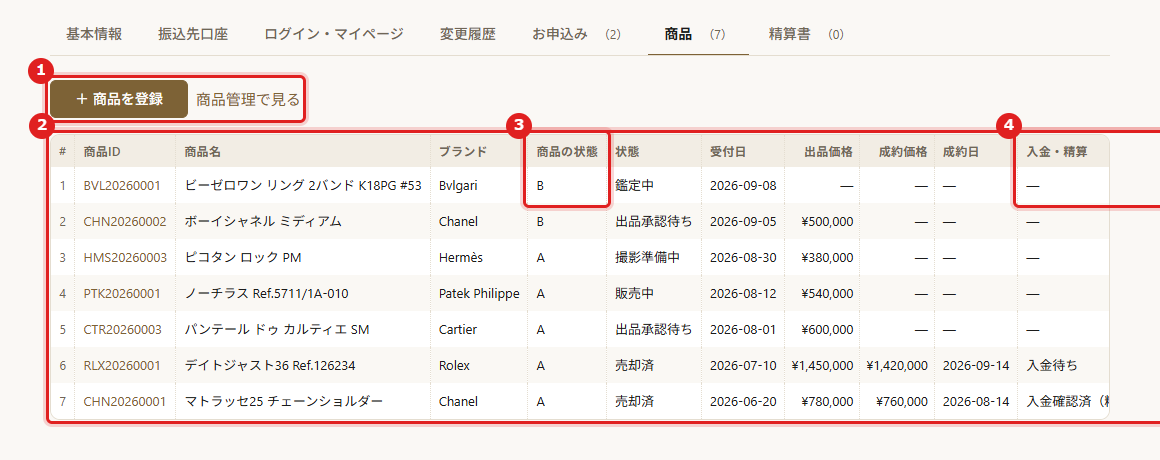Open the 精算書 (0) tab
The width and height of the screenshot is (1160, 460).
(x=806, y=34)
